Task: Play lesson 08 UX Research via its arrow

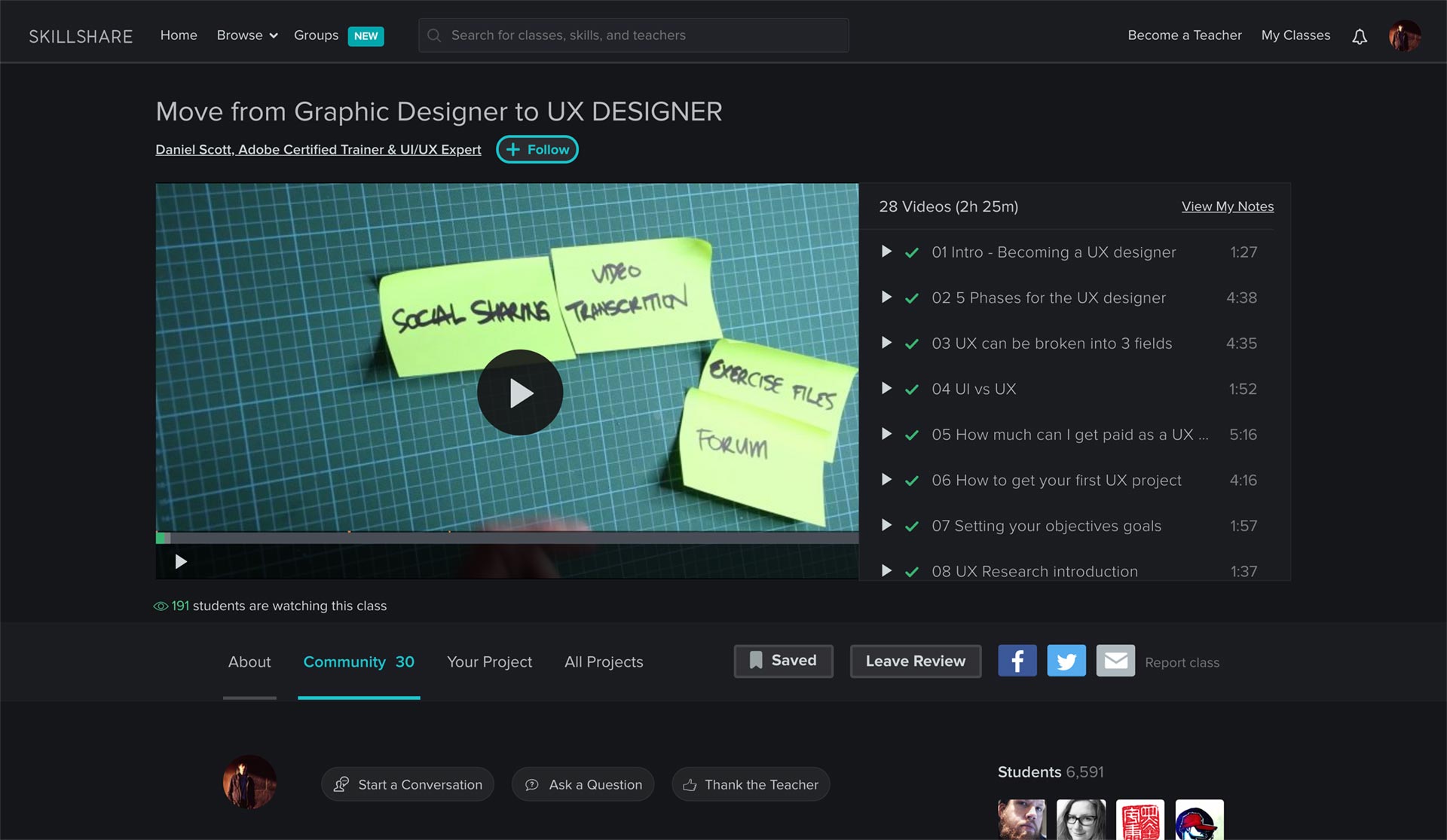Action: [887, 571]
